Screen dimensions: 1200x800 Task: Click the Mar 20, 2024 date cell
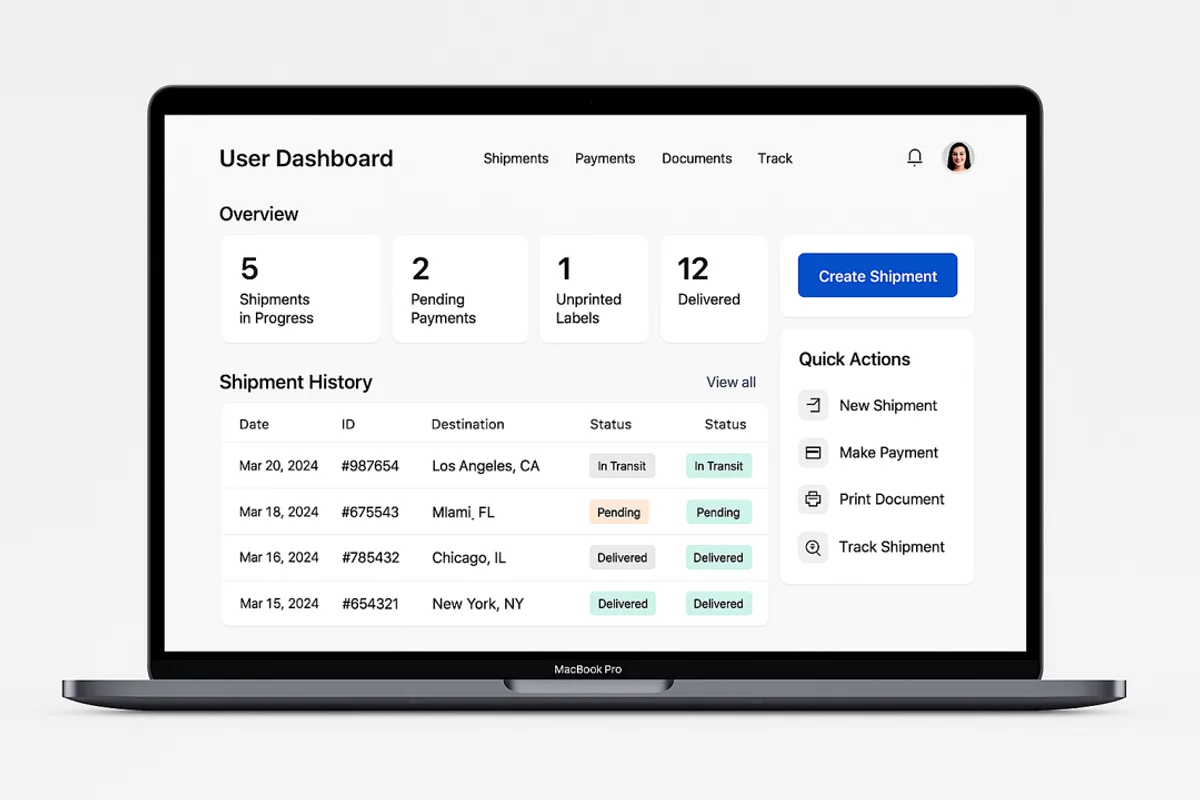point(279,466)
